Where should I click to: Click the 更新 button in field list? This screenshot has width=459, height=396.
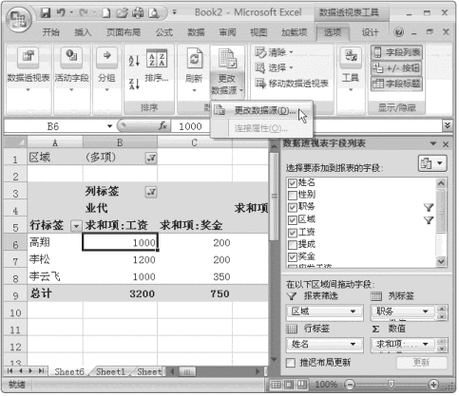tap(421, 362)
